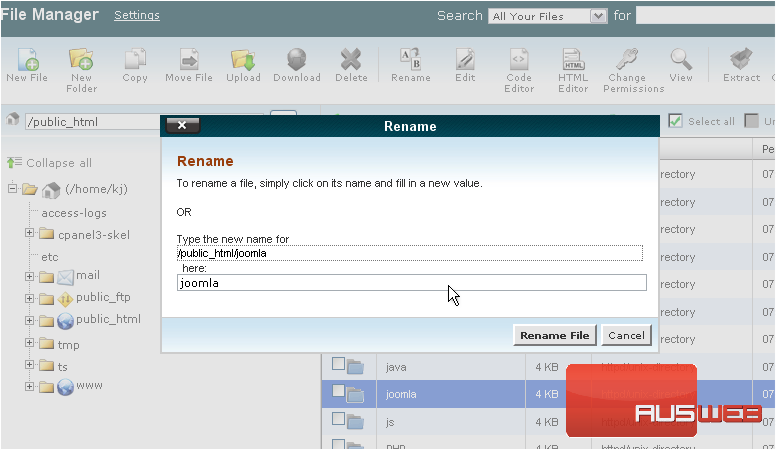This screenshot has width=776, height=450.
Task: Expand the cpanel3-skel folder node
Action: pos(30,234)
